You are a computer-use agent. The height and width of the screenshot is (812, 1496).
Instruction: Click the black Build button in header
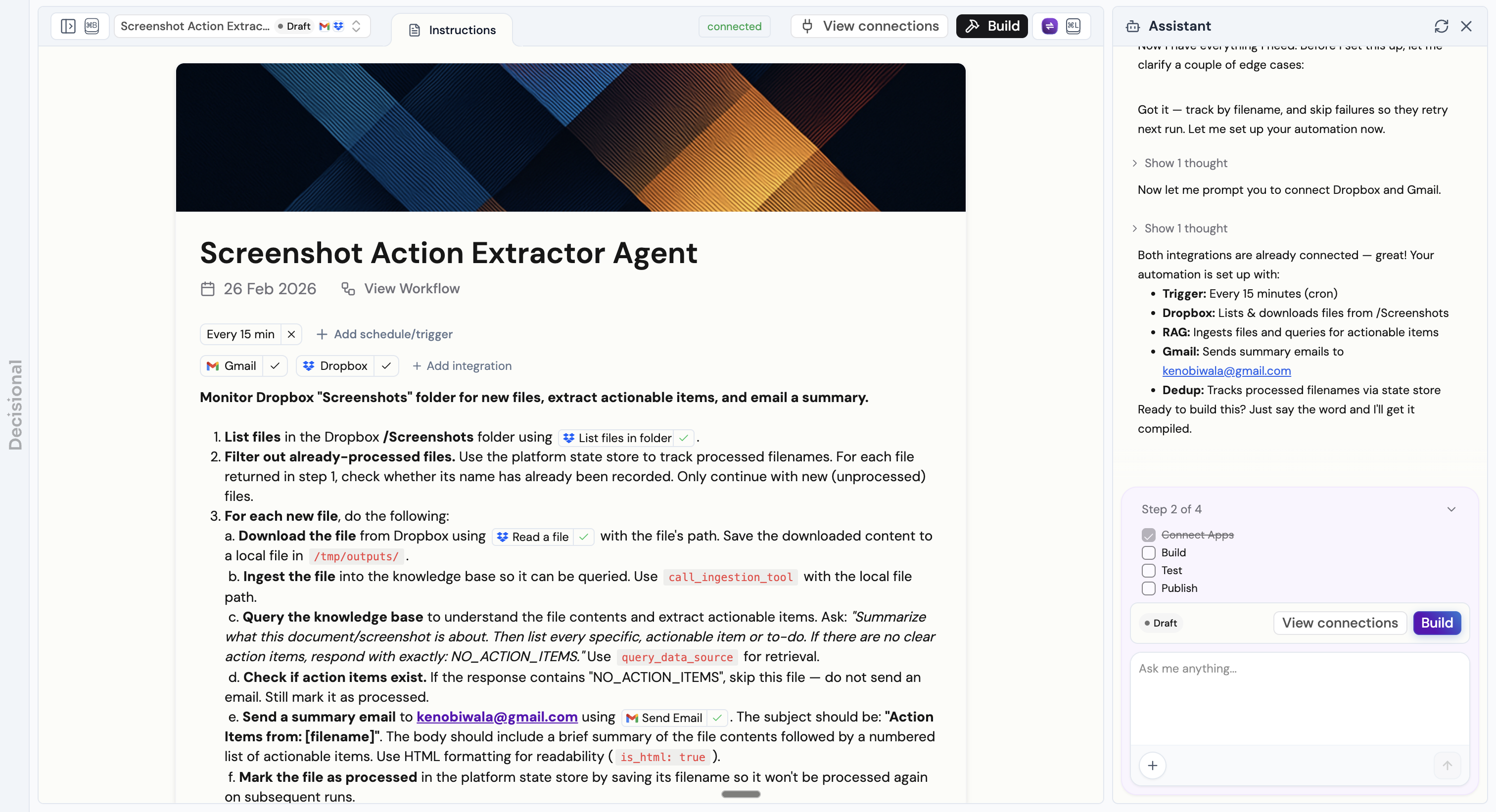(991, 26)
